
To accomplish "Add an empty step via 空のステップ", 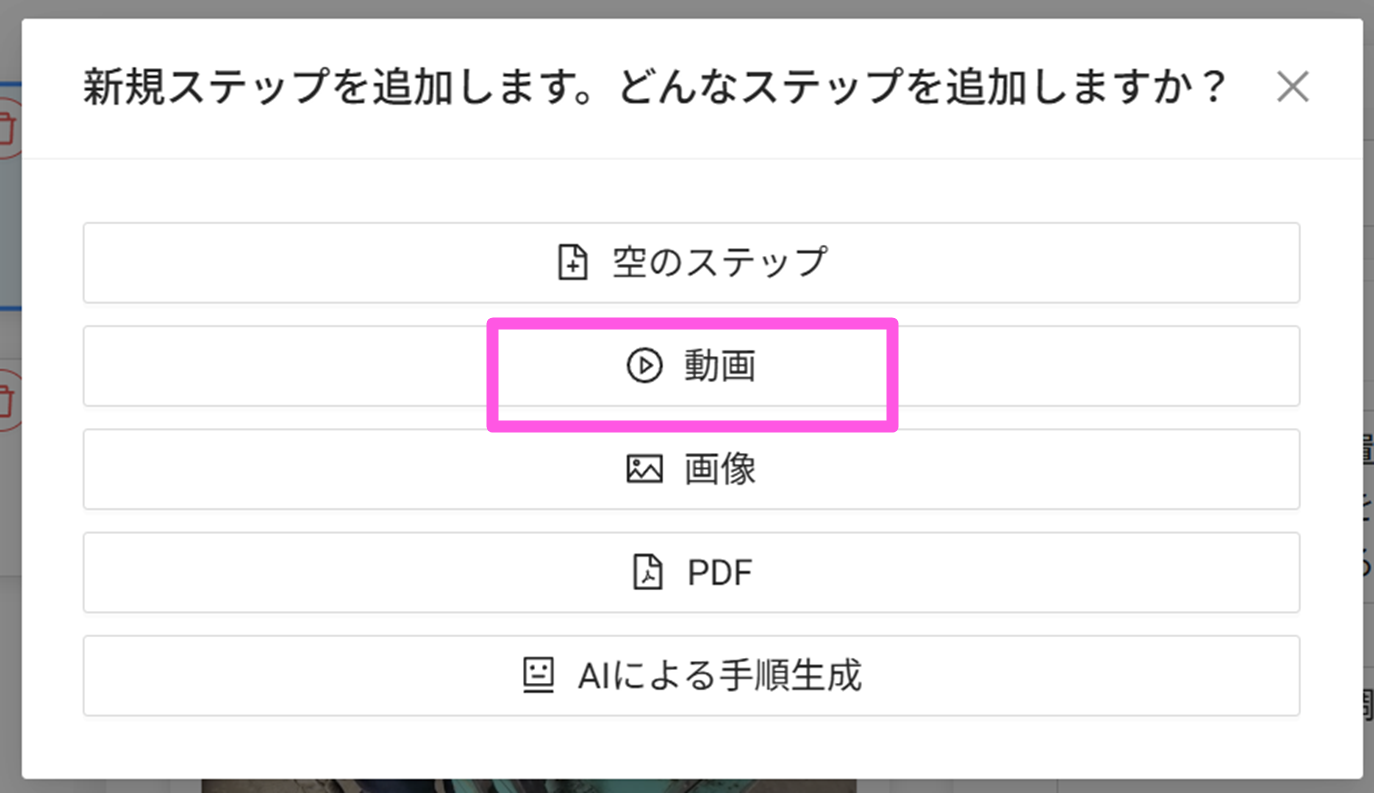I will (x=720, y=263).
